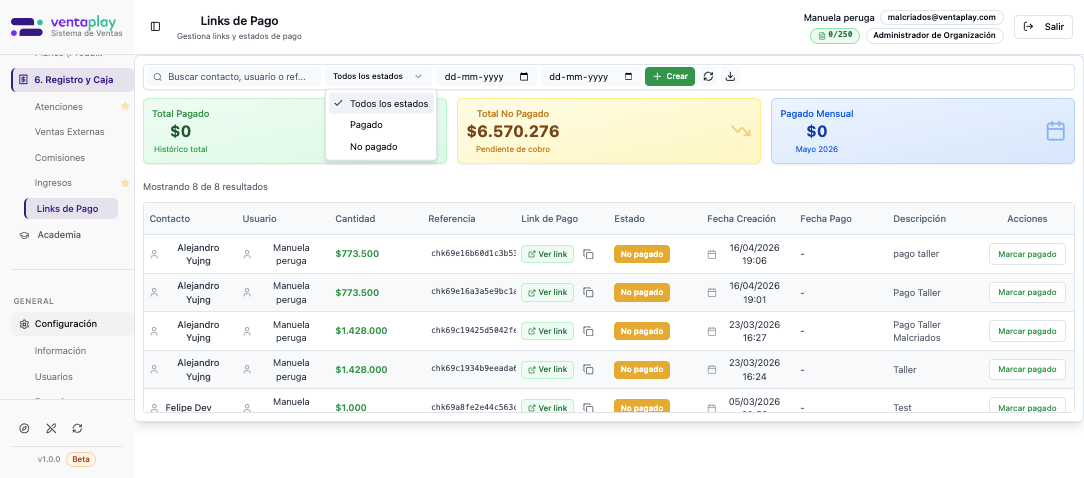Click the calendar icon in Pagado Mensual card
This screenshot has width=1084, height=478.
[x=1055, y=131]
